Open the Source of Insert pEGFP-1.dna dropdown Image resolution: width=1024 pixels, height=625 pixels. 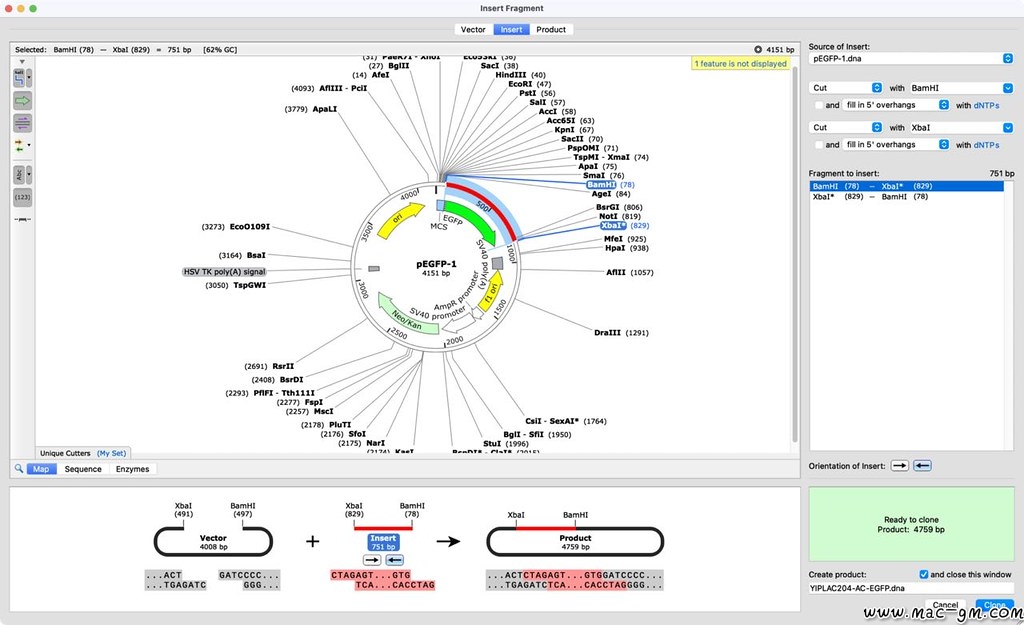[911, 59]
